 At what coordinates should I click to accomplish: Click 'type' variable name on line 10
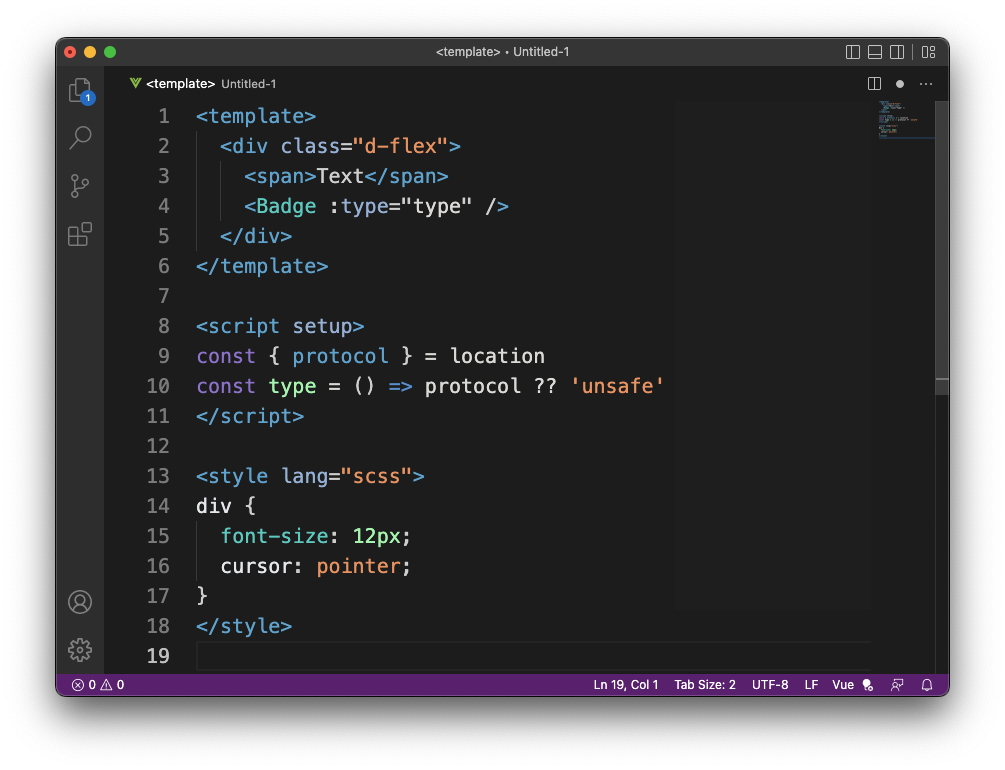click(292, 386)
